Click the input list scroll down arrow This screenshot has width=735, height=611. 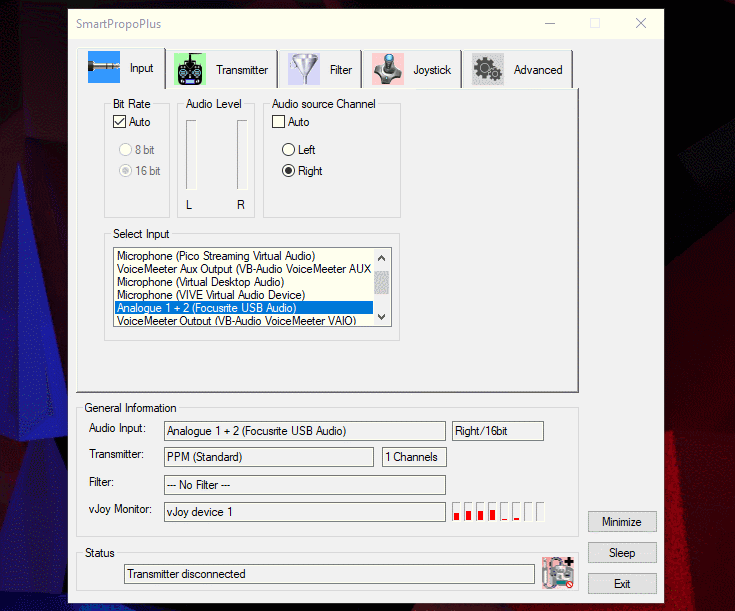tap(382, 317)
